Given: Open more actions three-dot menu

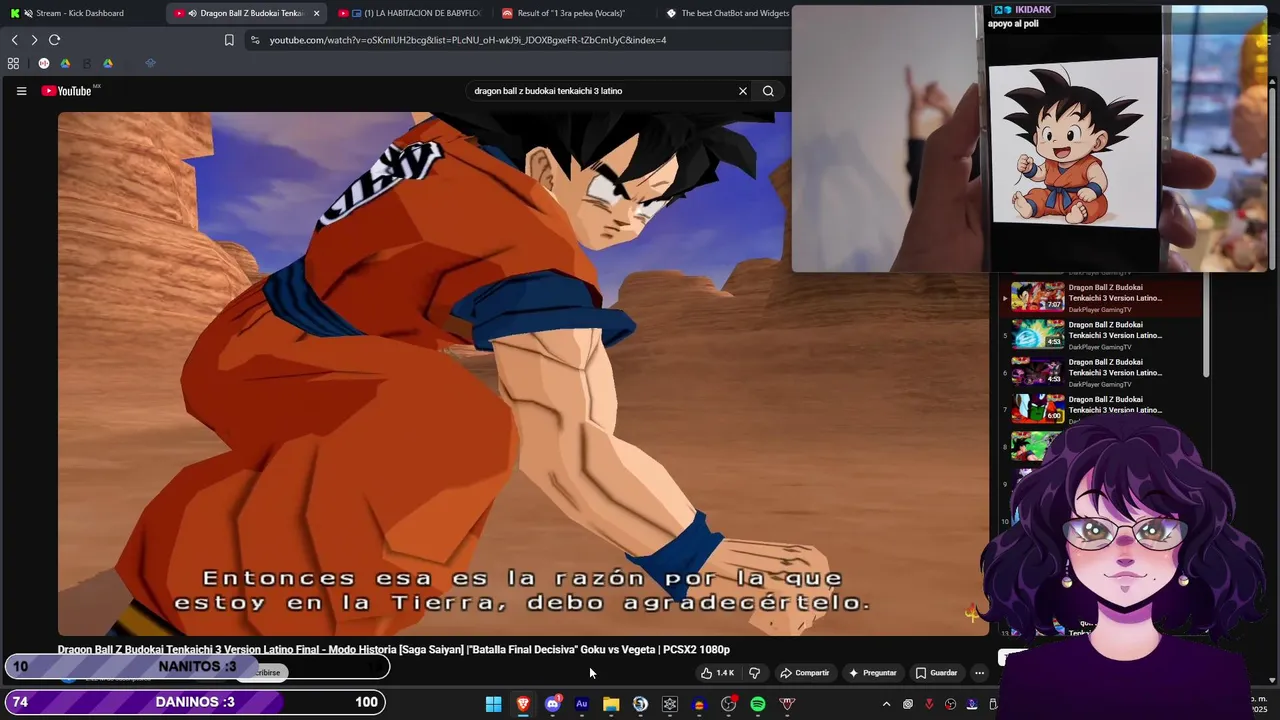Looking at the screenshot, I should 980,673.
